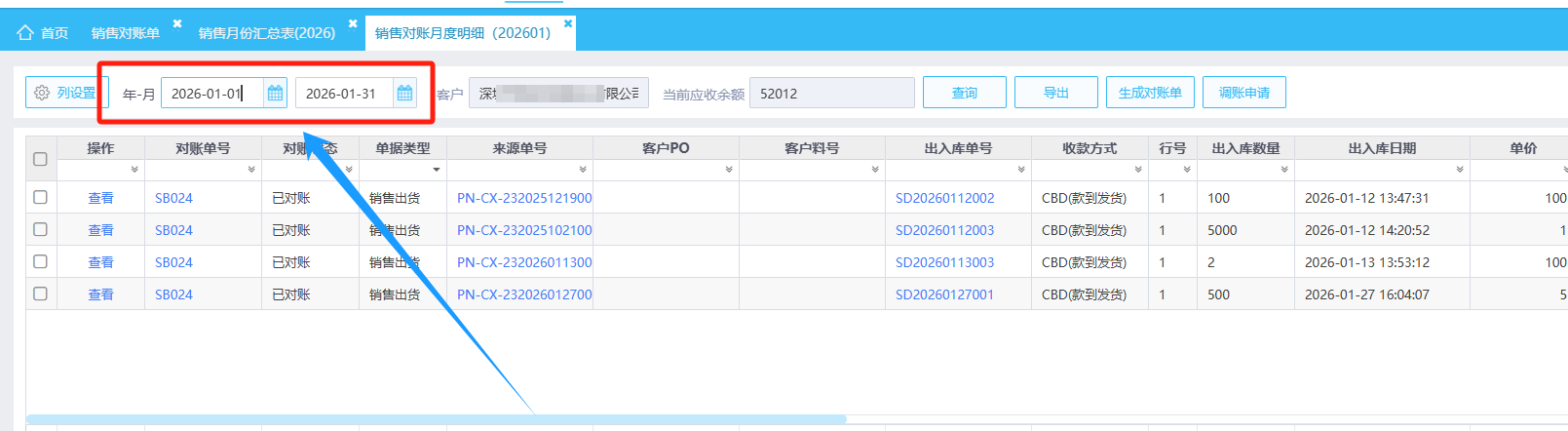This screenshot has width=1568, height=431.
Task: Open SB024 link in SD20260112002 row
Action: (173, 198)
